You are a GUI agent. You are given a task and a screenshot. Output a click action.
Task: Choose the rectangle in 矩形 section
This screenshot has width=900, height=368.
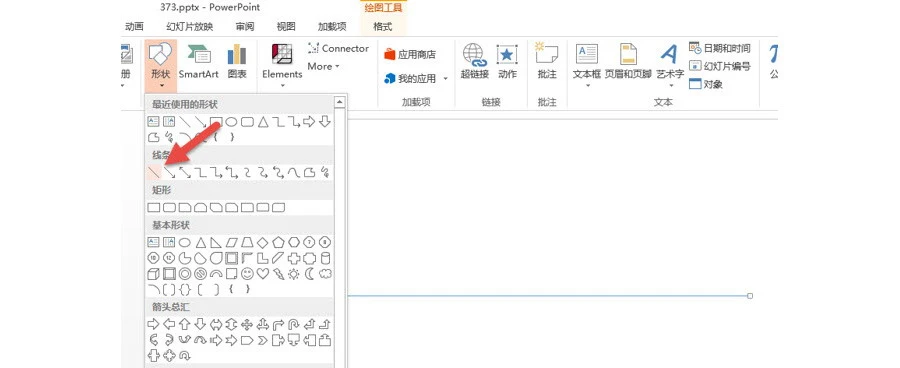153,207
